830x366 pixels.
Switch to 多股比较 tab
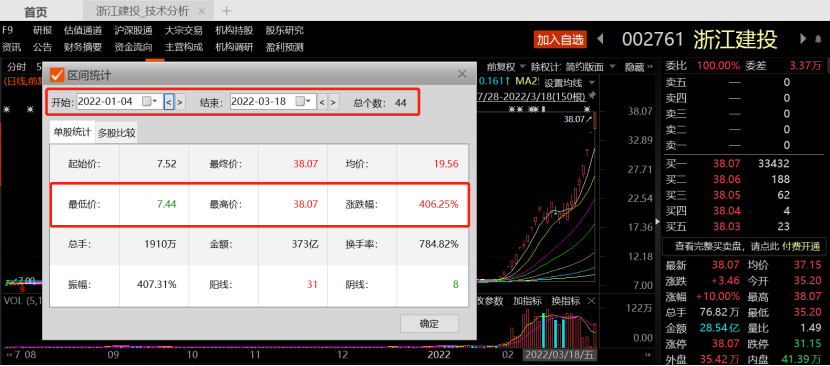pos(116,133)
